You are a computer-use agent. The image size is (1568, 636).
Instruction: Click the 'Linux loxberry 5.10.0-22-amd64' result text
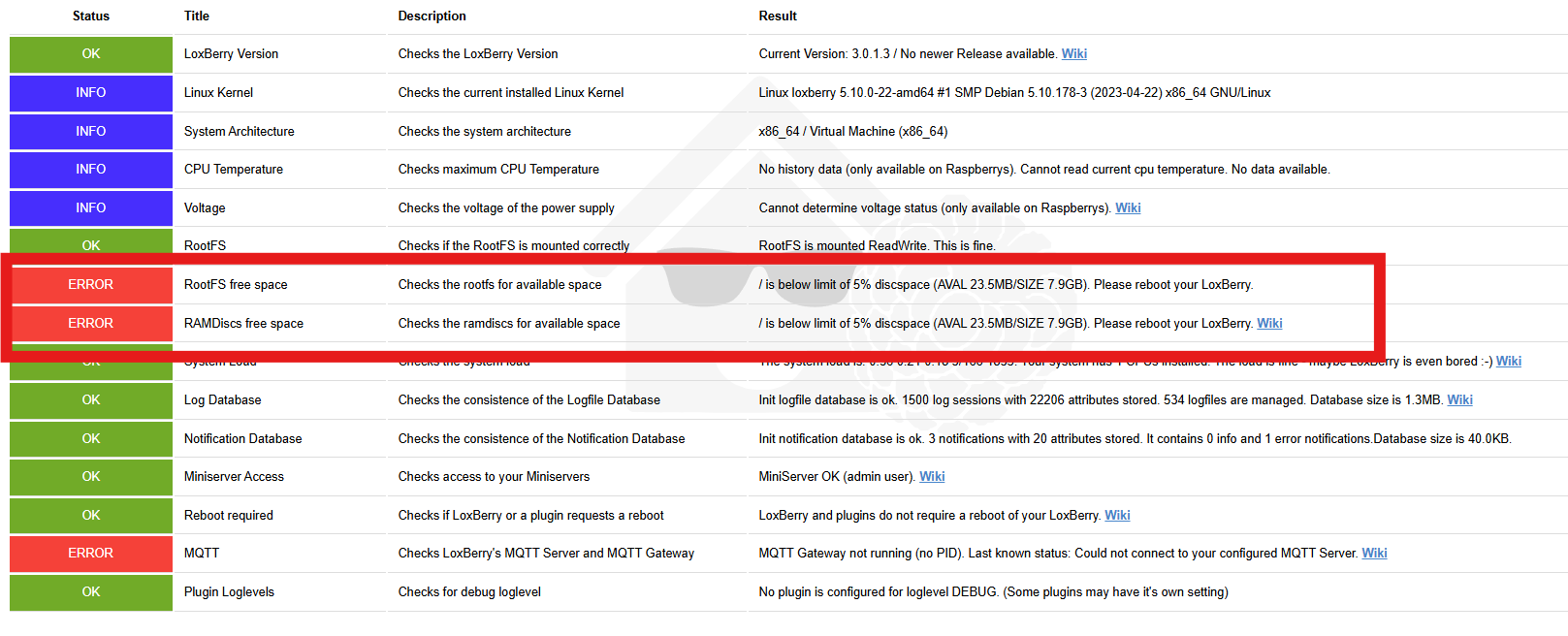(1014, 93)
